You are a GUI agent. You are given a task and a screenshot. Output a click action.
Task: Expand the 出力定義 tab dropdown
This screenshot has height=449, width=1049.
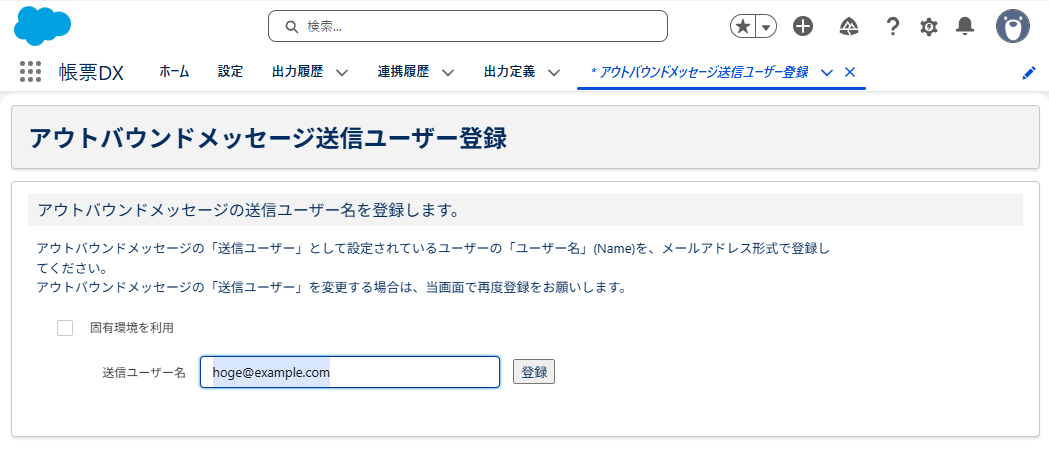[x=553, y=72]
